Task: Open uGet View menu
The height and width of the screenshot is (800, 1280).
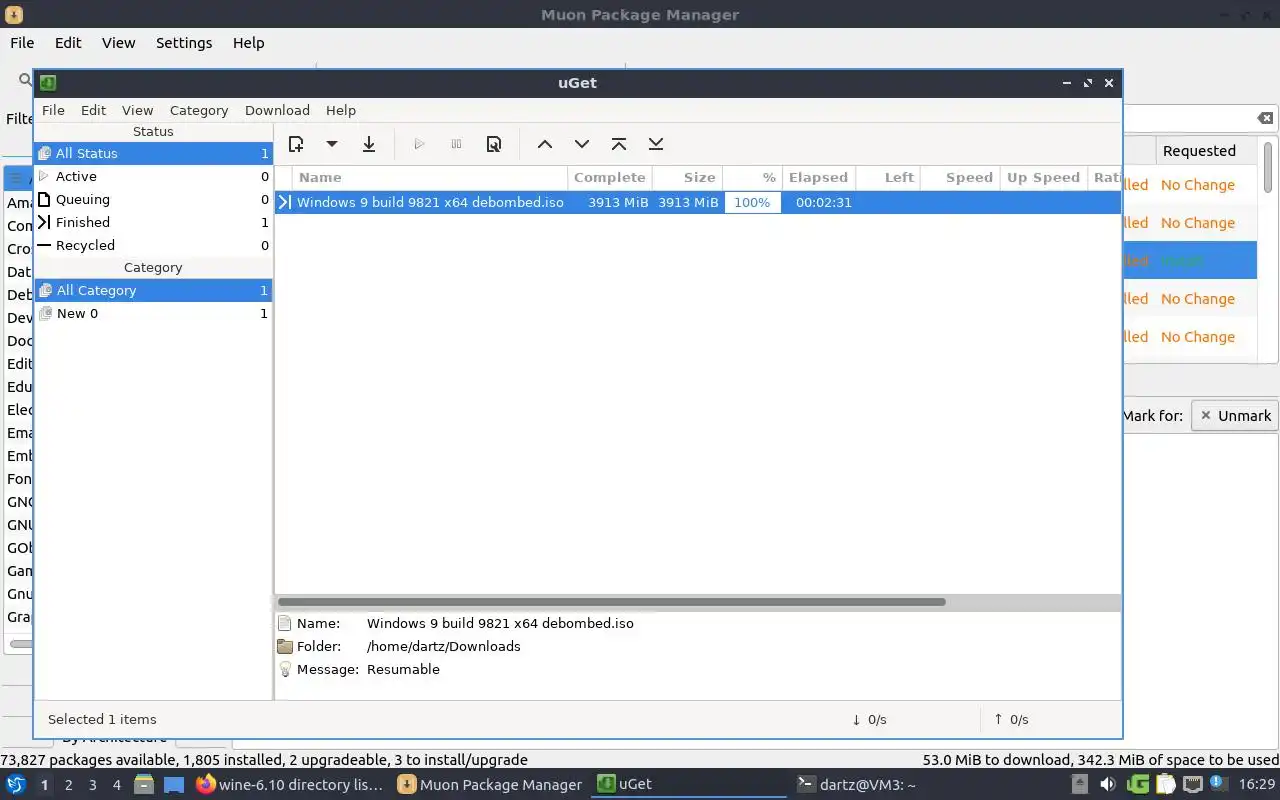Action: (x=137, y=110)
